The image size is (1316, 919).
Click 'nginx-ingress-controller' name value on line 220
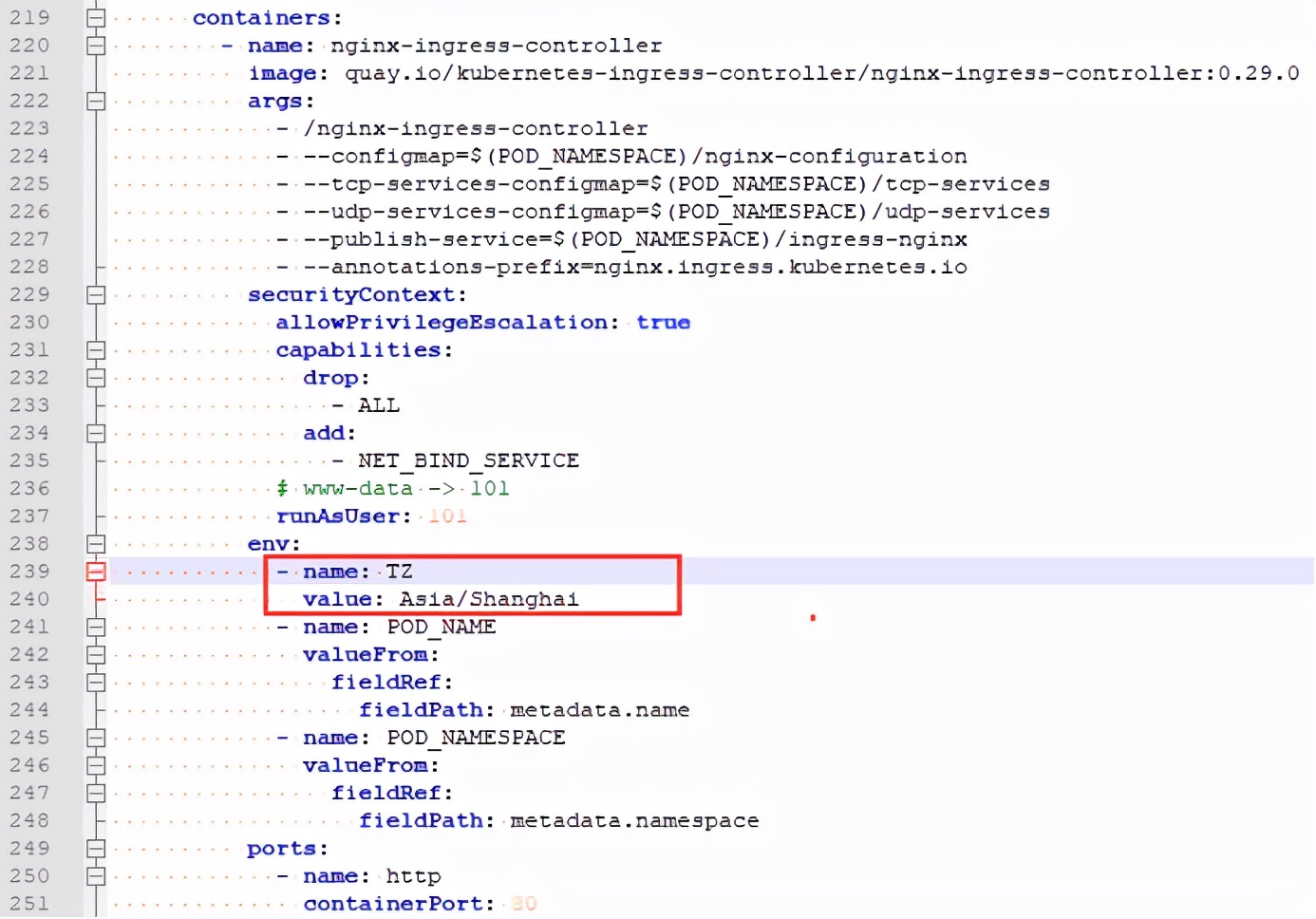(x=496, y=46)
